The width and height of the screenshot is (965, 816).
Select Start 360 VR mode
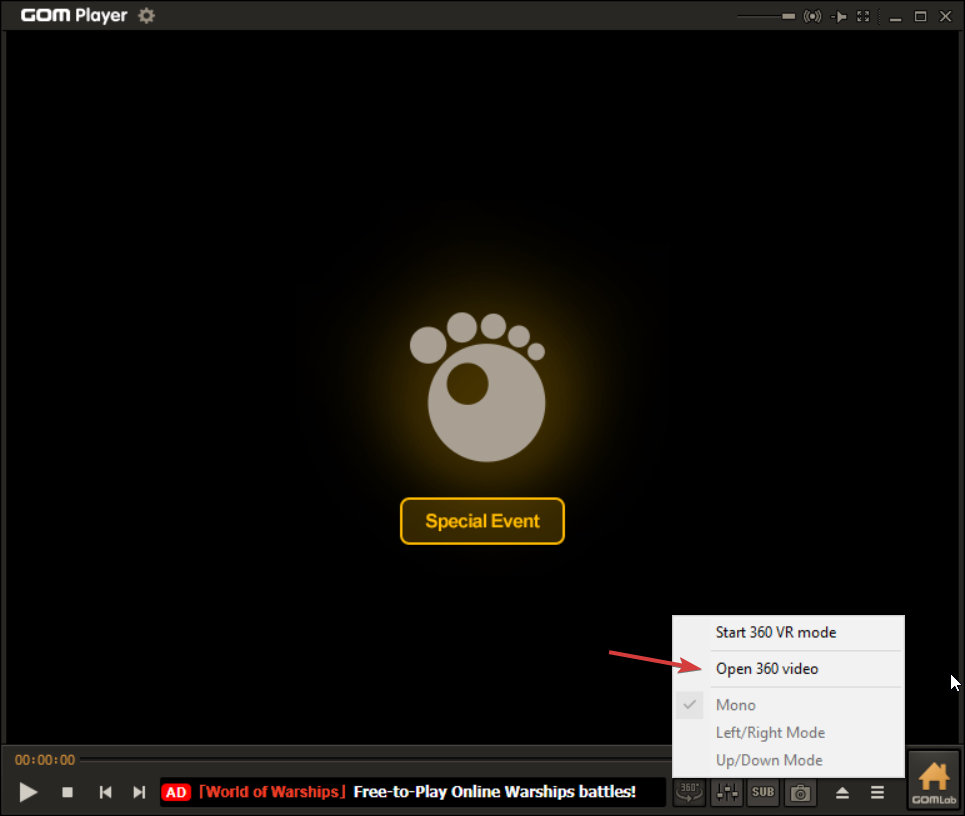click(x=788, y=633)
